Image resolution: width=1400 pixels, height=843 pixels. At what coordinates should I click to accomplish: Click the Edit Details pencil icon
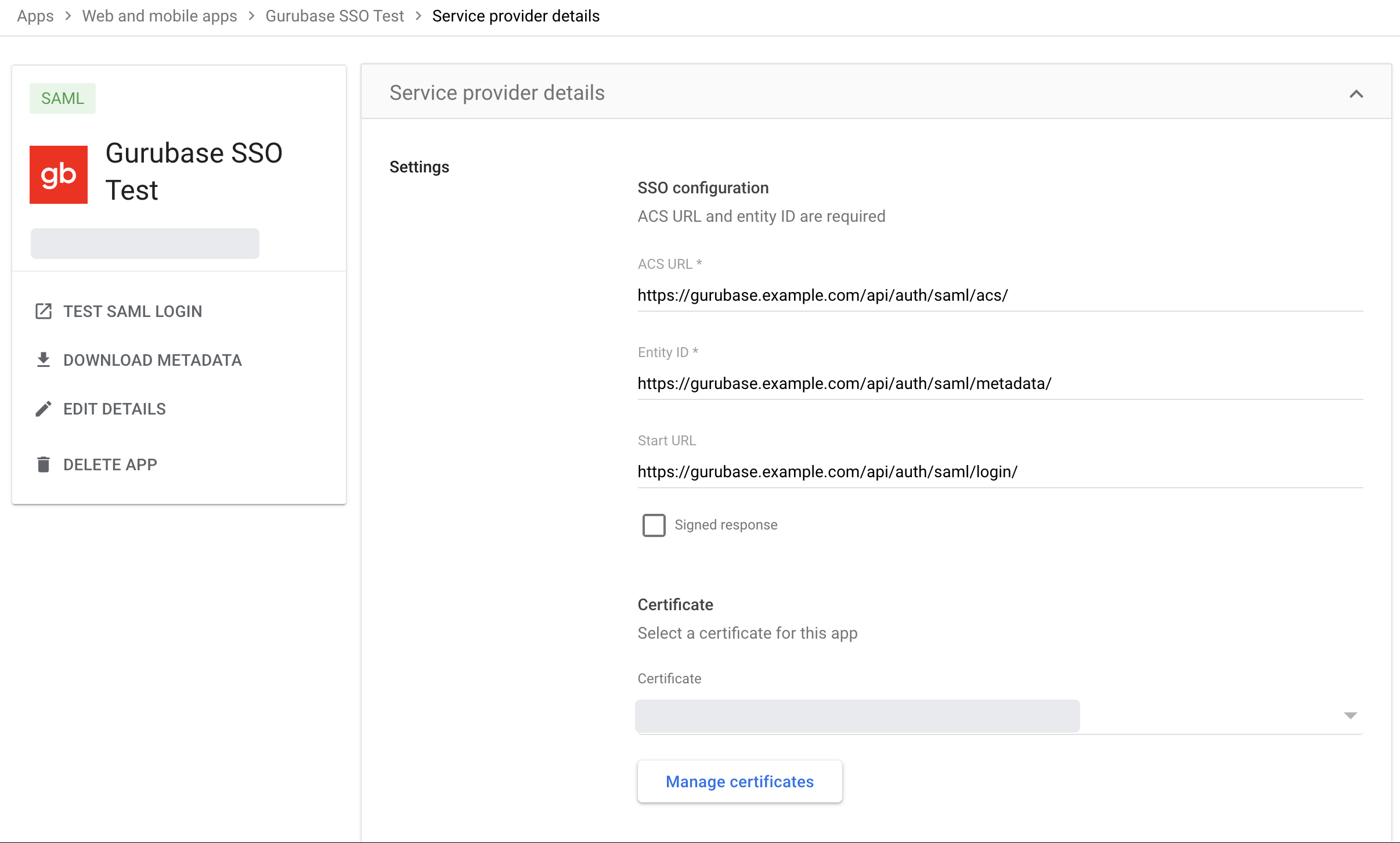point(44,409)
